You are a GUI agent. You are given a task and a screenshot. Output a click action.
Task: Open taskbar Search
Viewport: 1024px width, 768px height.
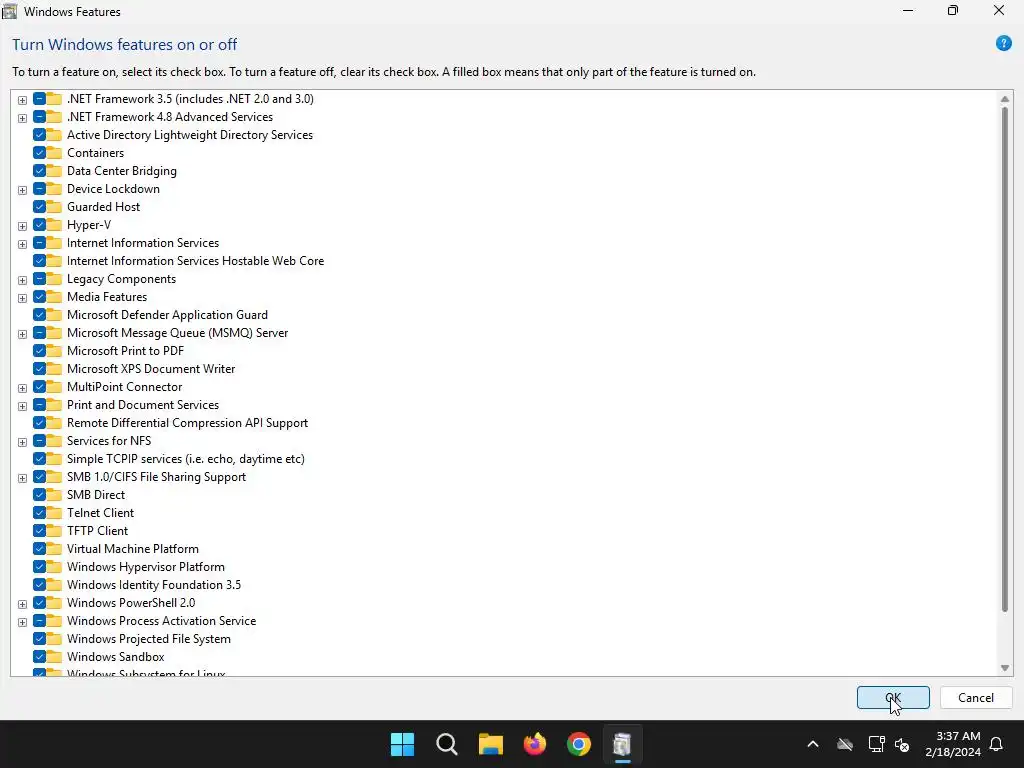(x=447, y=744)
